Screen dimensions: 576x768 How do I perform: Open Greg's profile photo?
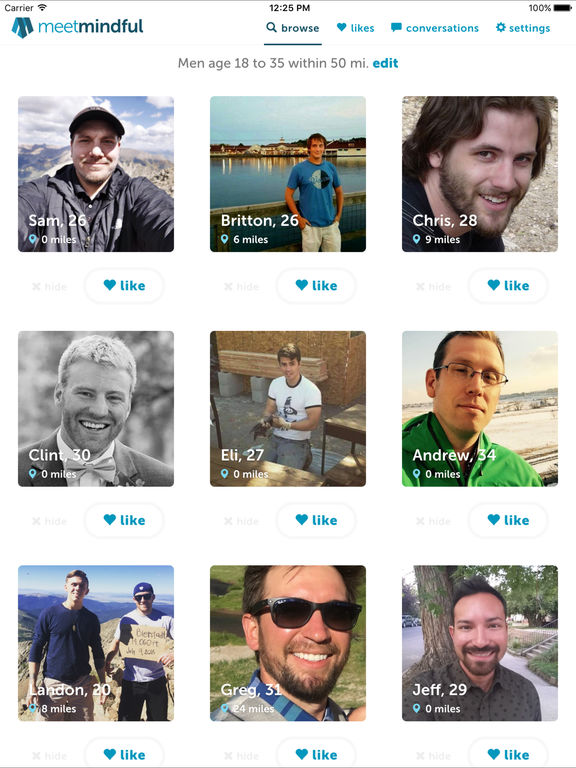tap(288, 643)
